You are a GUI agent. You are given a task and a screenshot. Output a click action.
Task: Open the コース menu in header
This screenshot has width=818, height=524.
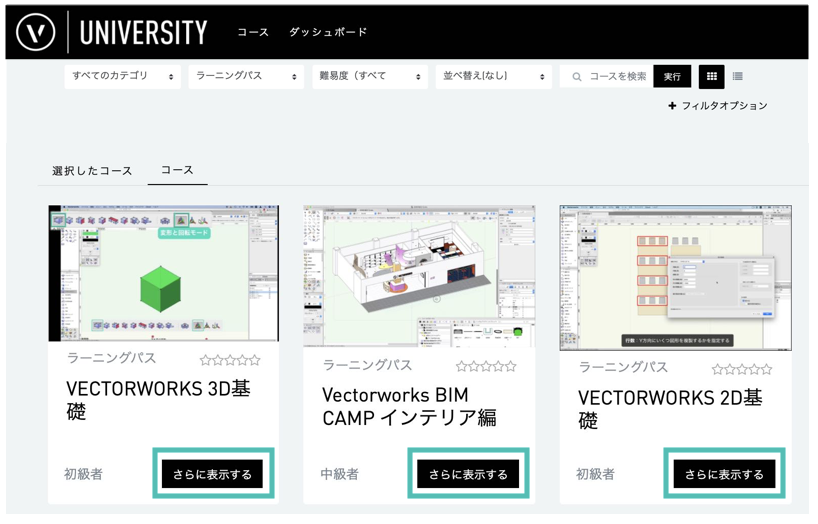253,32
